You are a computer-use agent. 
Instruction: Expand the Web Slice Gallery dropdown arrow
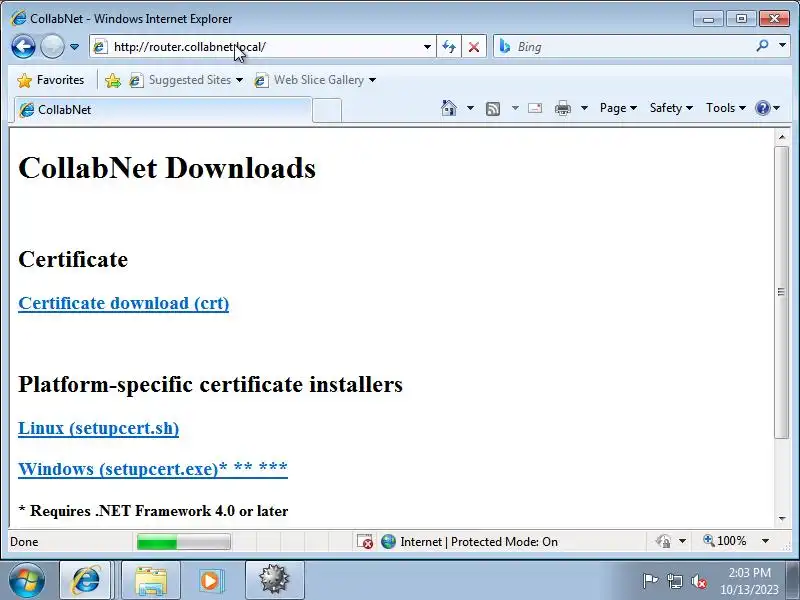tap(372, 80)
